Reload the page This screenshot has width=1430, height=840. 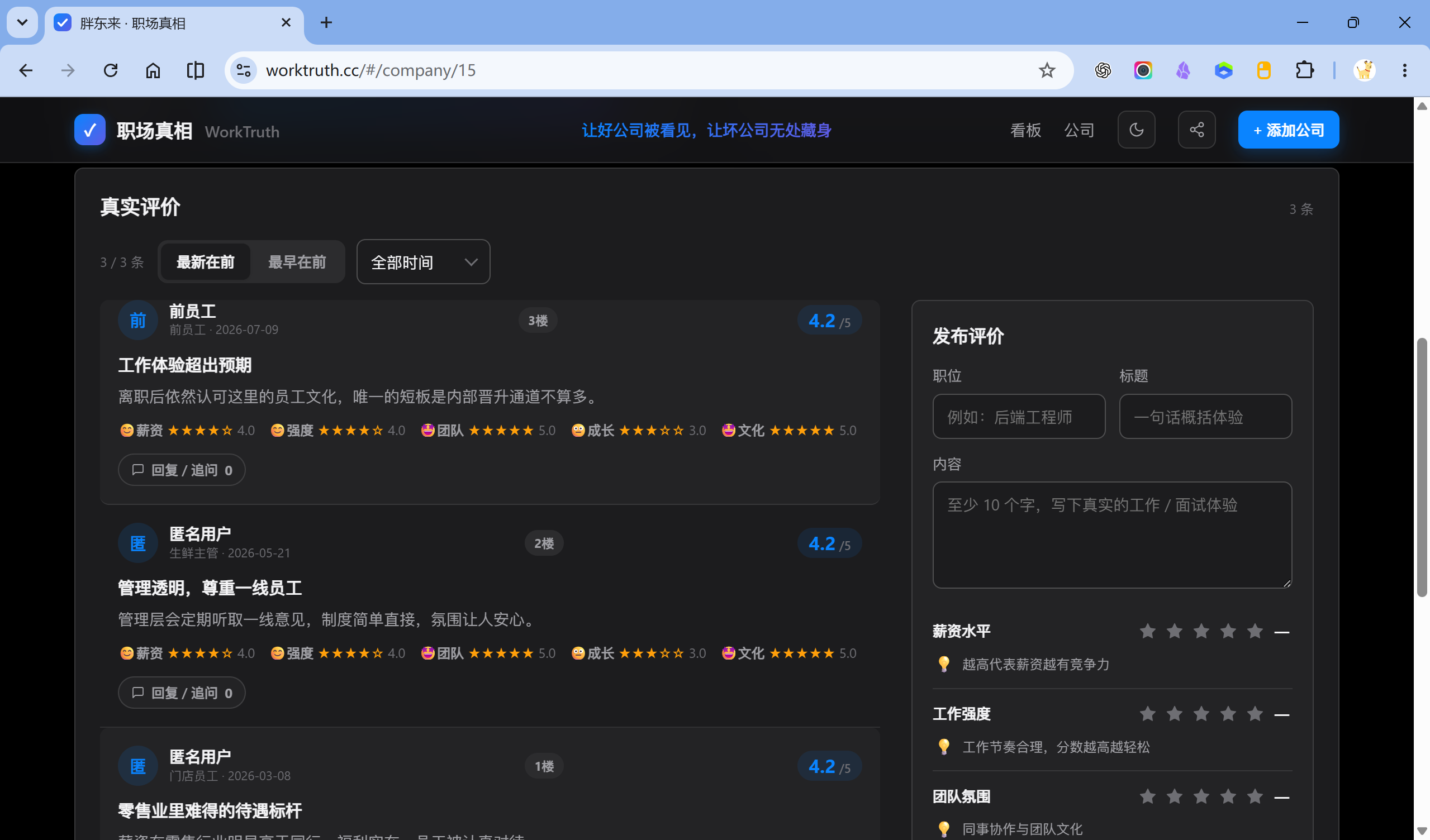click(x=111, y=70)
